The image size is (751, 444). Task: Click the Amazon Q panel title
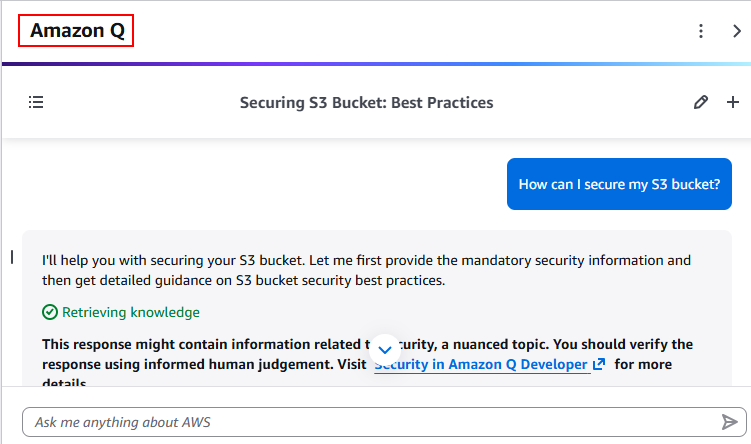[77, 31]
